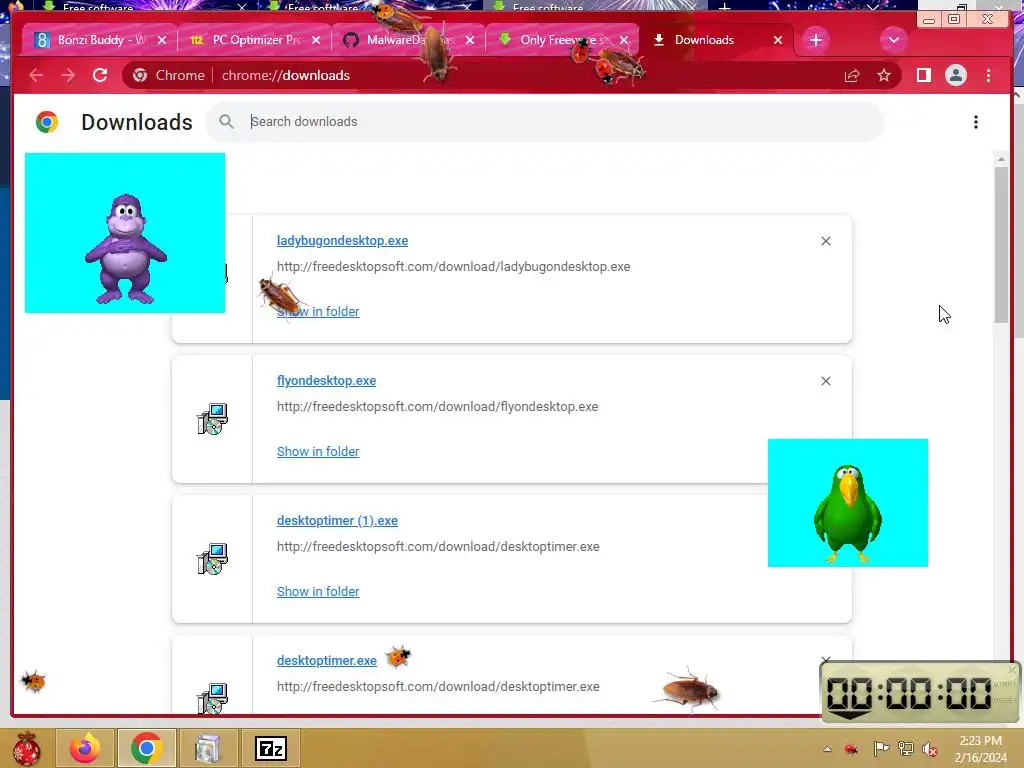This screenshot has width=1024, height=768.
Task: Open the clock showing 2:23 PM
Action: (980, 749)
